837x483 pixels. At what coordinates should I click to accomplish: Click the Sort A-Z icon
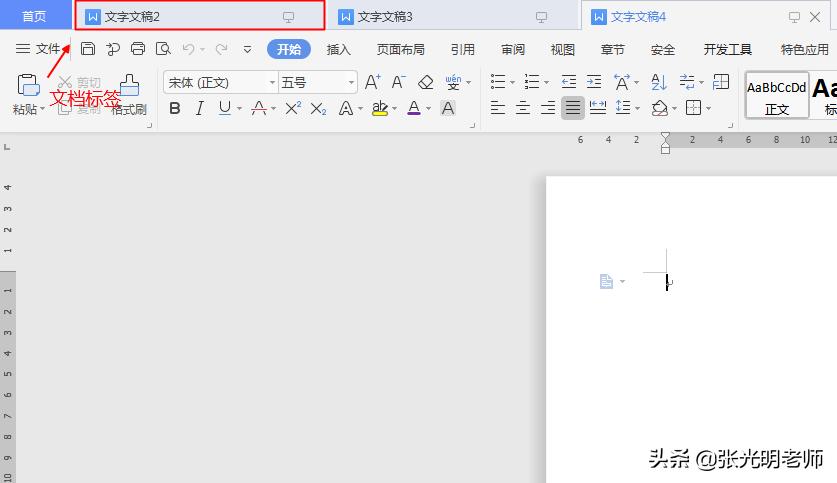[x=659, y=82]
